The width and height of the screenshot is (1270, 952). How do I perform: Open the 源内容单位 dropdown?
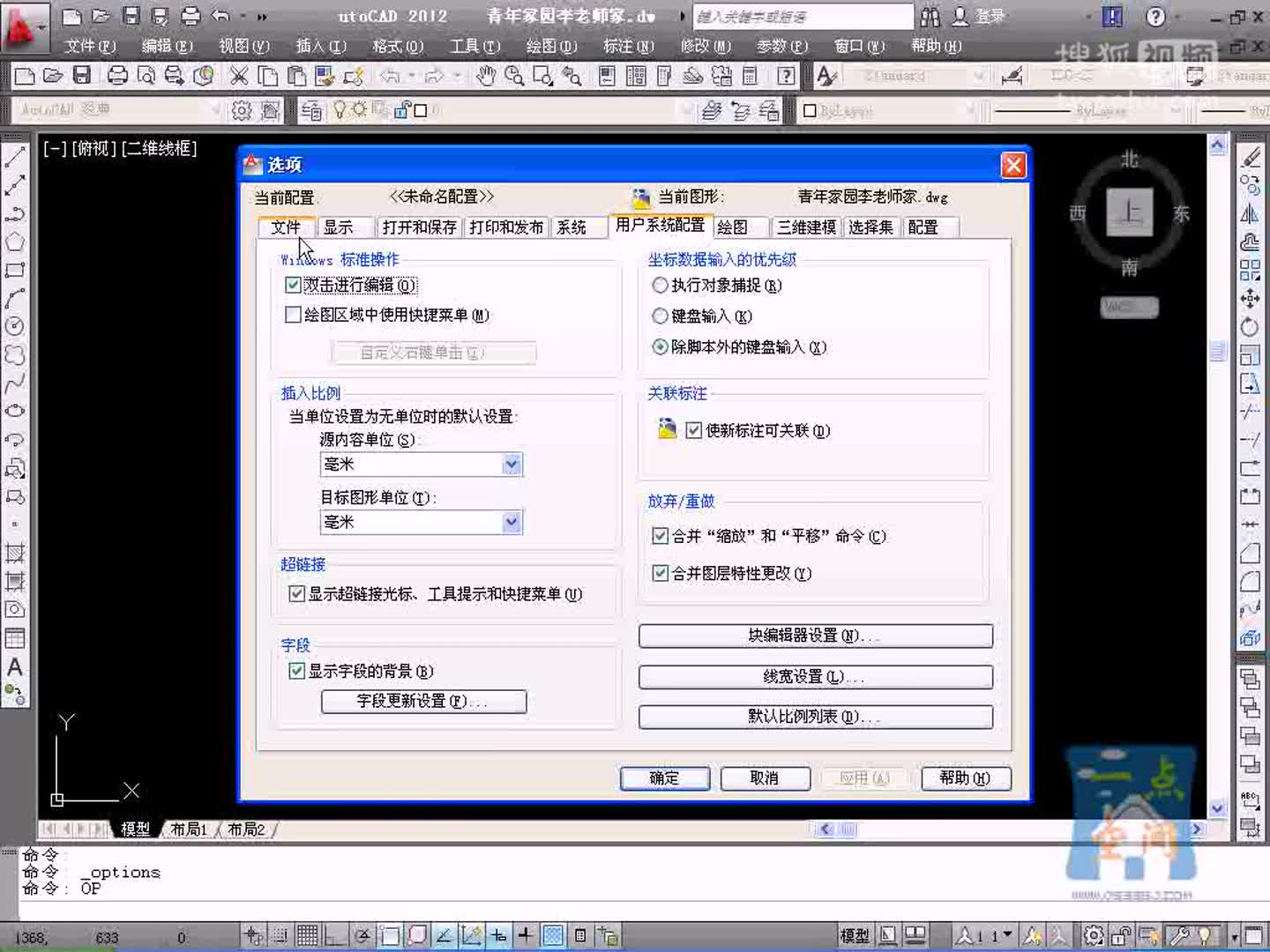tap(422, 465)
